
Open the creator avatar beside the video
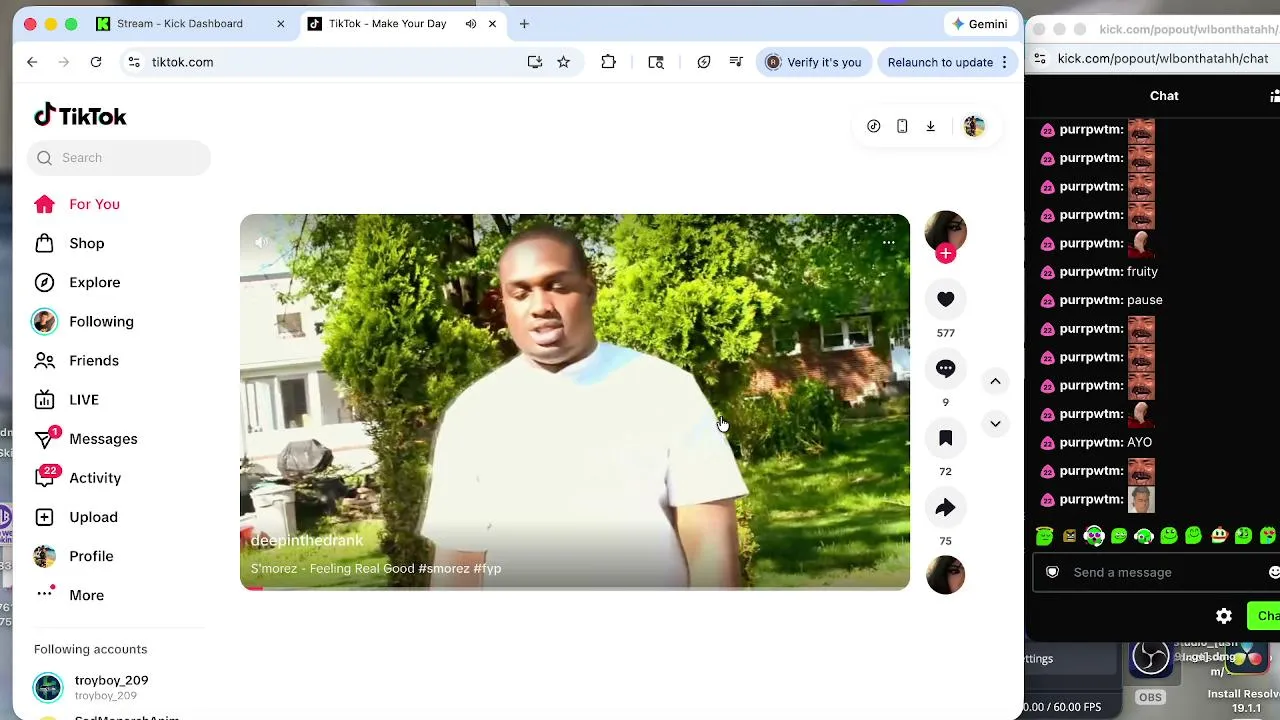(x=945, y=231)
